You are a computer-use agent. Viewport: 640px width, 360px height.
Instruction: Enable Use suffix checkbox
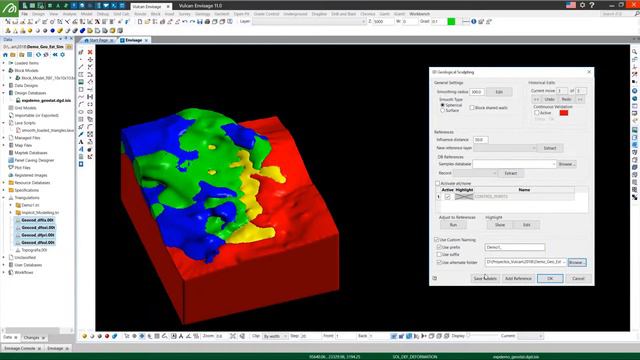[x=439, y=255]
